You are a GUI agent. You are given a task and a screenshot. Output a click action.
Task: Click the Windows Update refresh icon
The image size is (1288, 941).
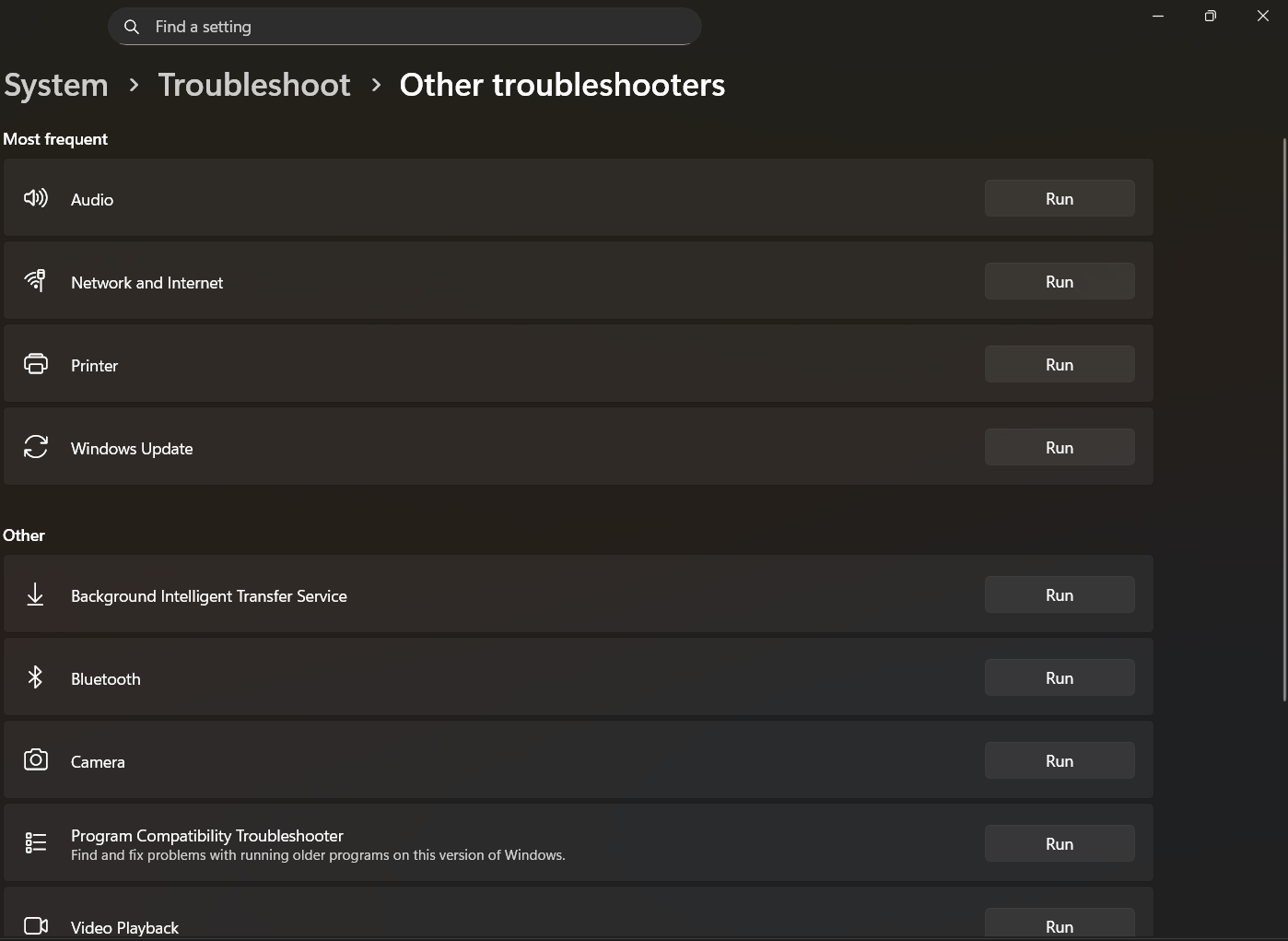pyautogui.click(x=36, y=447)
